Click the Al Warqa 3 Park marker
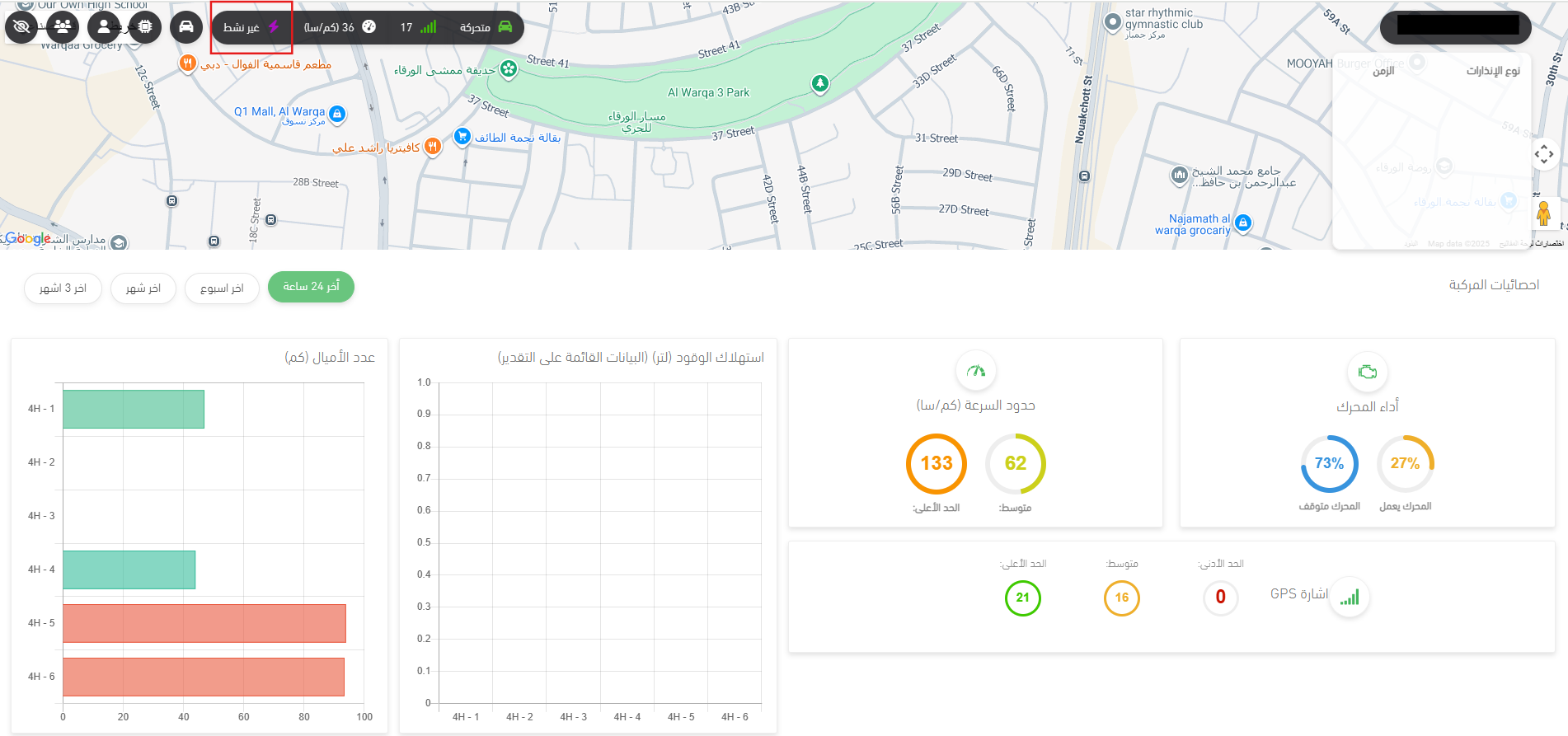Image resolution: width=1568 pixels, height=736 pixels. (x=819, y=83)
